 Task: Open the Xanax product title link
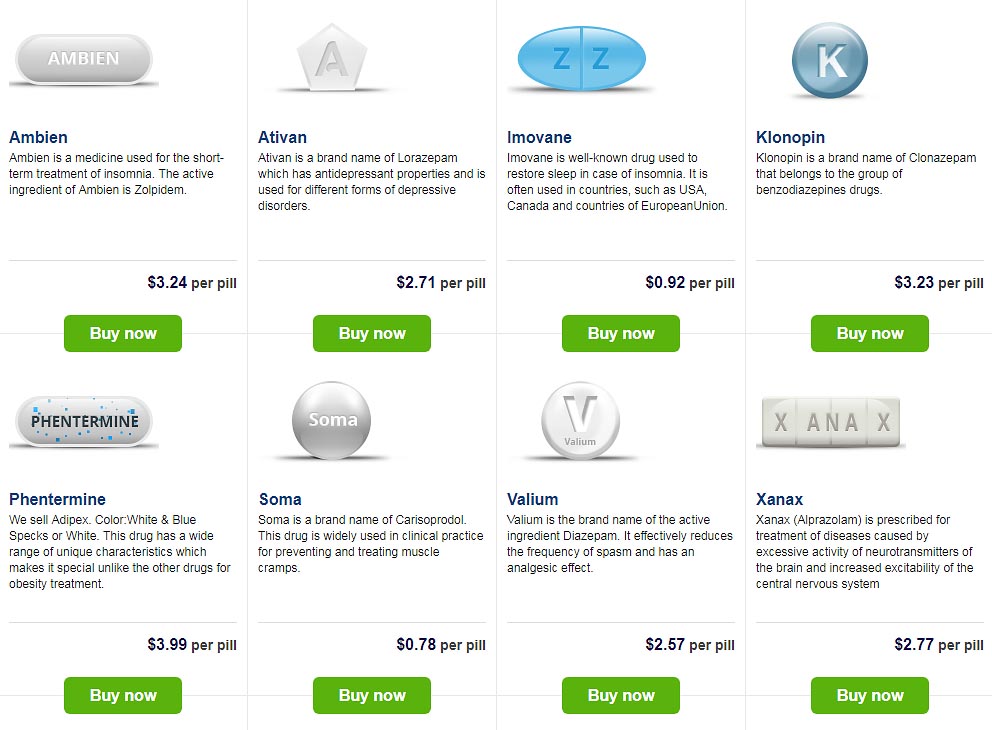click(779, 499)
